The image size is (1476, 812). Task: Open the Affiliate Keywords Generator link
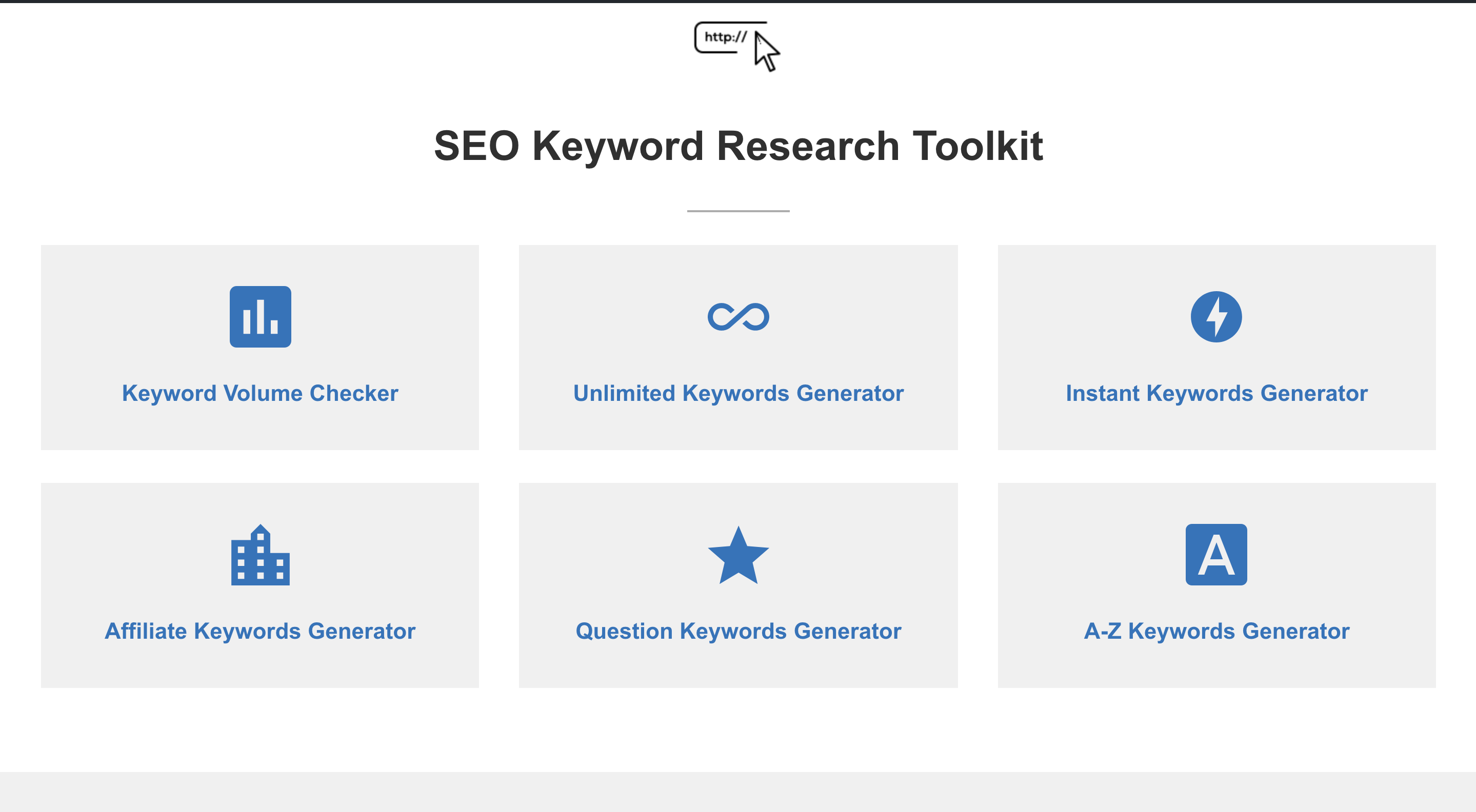[x=260, y=631]
